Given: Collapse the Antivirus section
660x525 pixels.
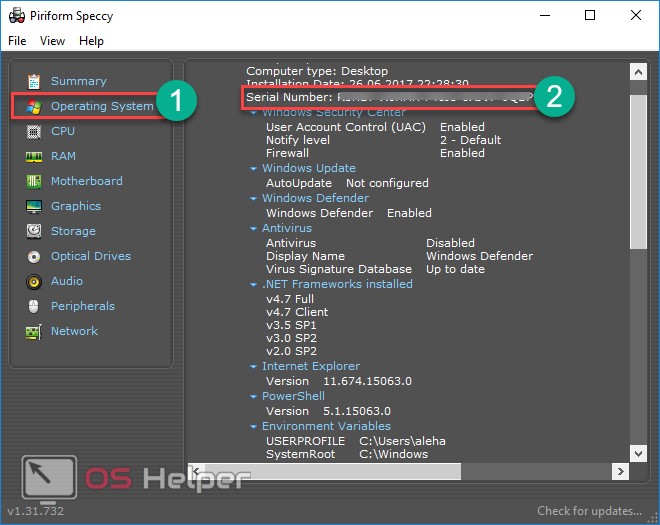Looking at the screenshot, I should (x=253, y=229).
